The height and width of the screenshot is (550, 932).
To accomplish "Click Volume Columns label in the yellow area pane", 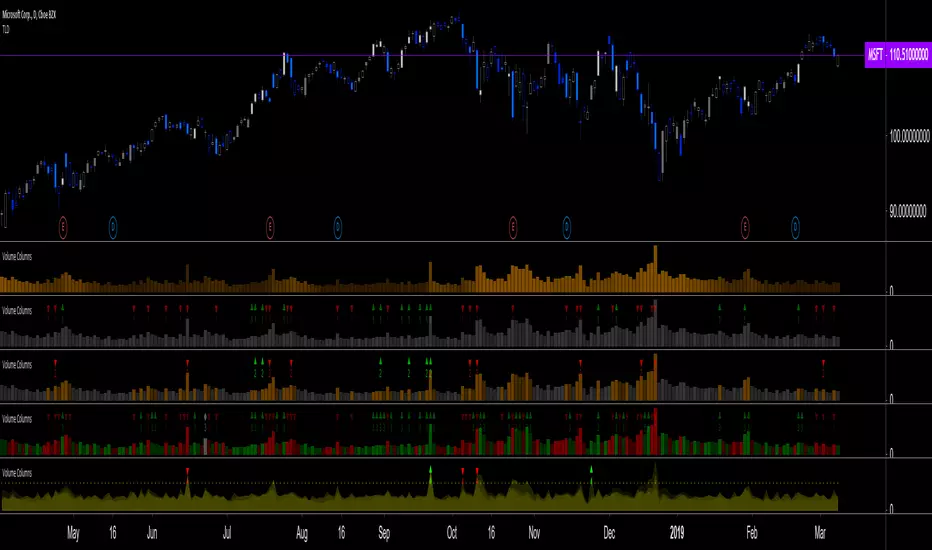I will point(17,473).
